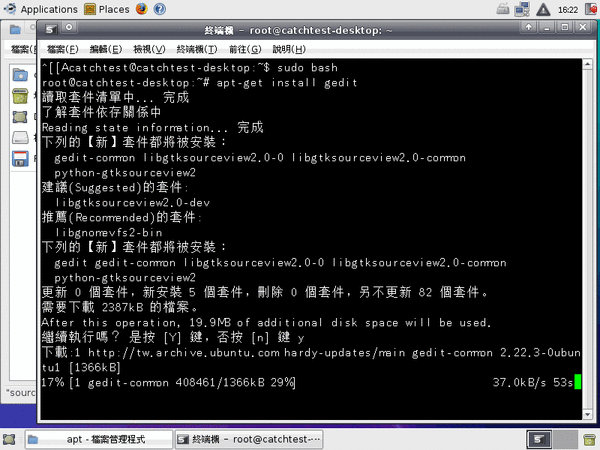
Task: Open the terminal 編輯(E) menu
Action: point(106,49)
